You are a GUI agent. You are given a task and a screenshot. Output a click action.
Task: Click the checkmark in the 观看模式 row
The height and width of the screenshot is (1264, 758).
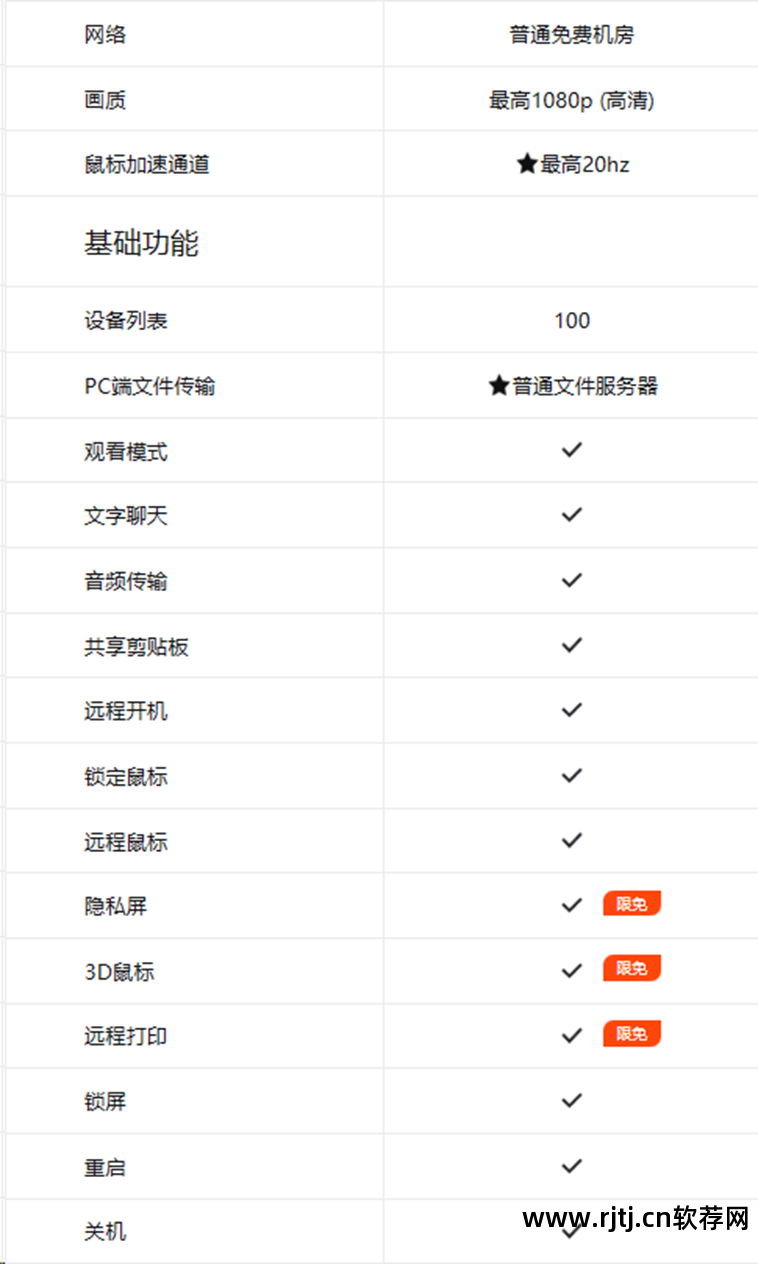(571, 450)
